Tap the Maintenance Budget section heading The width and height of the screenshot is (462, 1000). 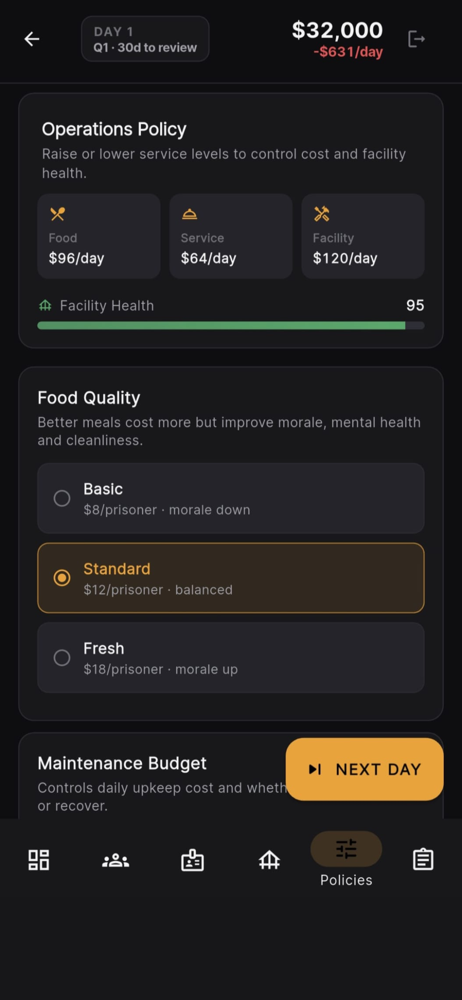pyautogui.click(x=122, y=763)
